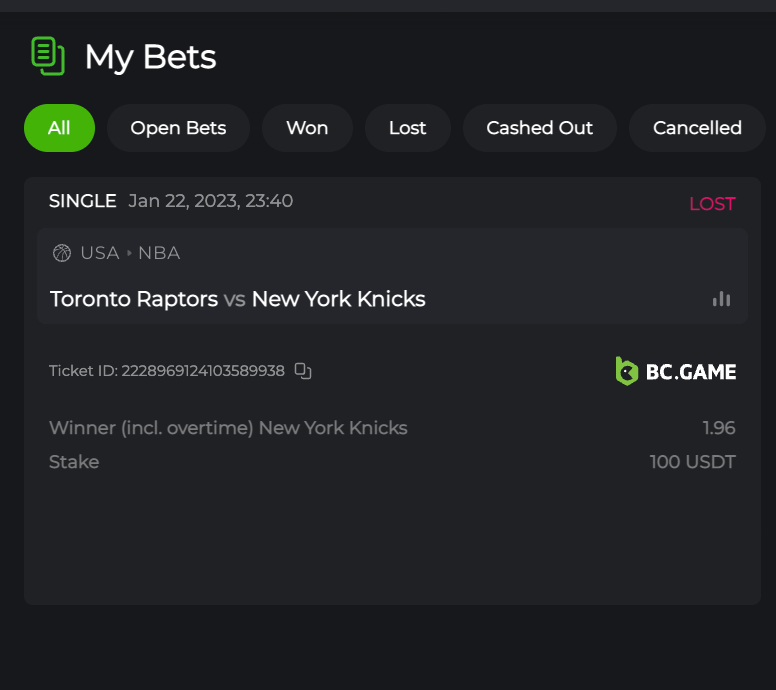Switch to the Open Bets tab

pyautogui.click(x=178, y=128)
